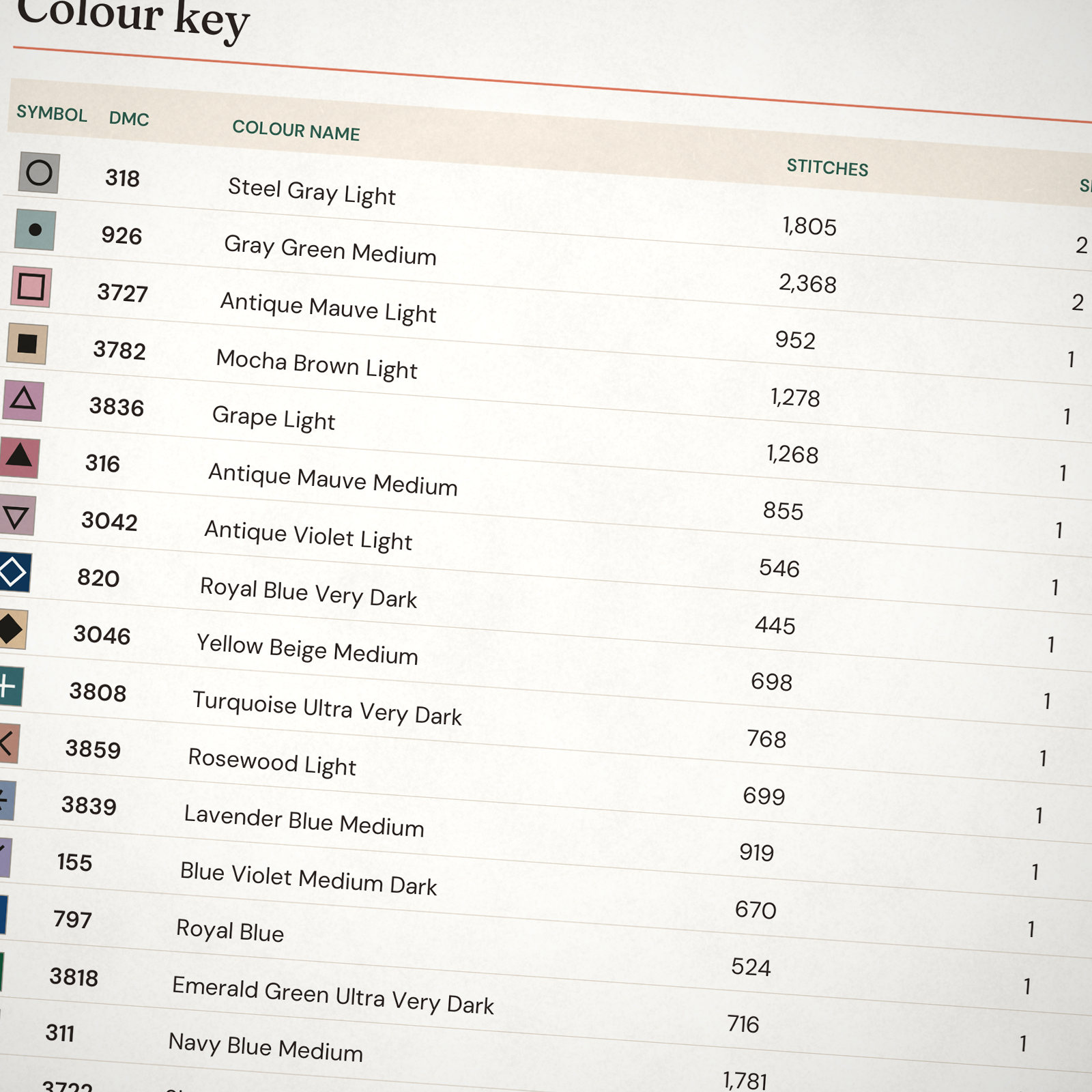Select the STITCHES column header
1092x1092 pixels.
[827, 167]
